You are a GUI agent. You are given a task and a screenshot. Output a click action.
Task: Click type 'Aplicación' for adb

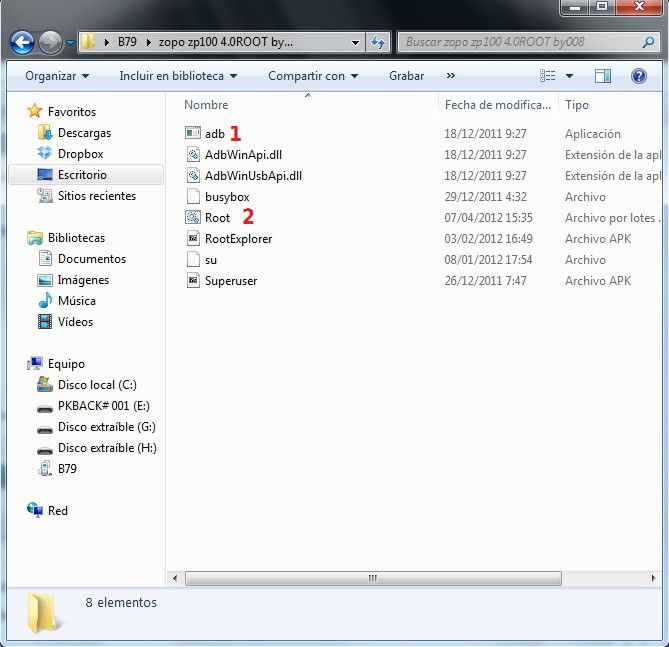coord(593,134)
